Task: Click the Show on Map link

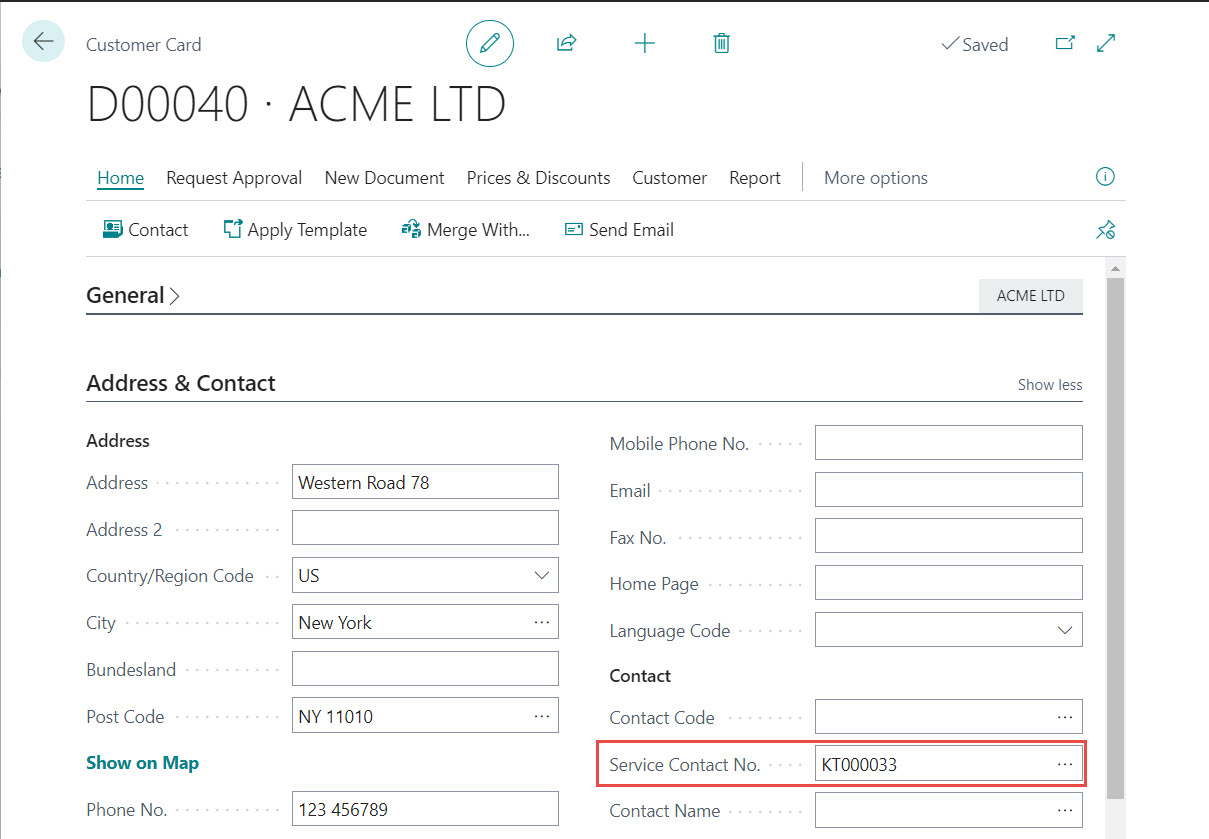Action: pyautogui.click(x=142, y=763)
